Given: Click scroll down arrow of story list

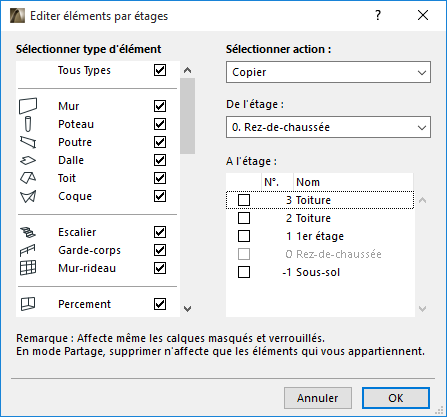Looking at the screenshot, I should (x=422, y=309).
